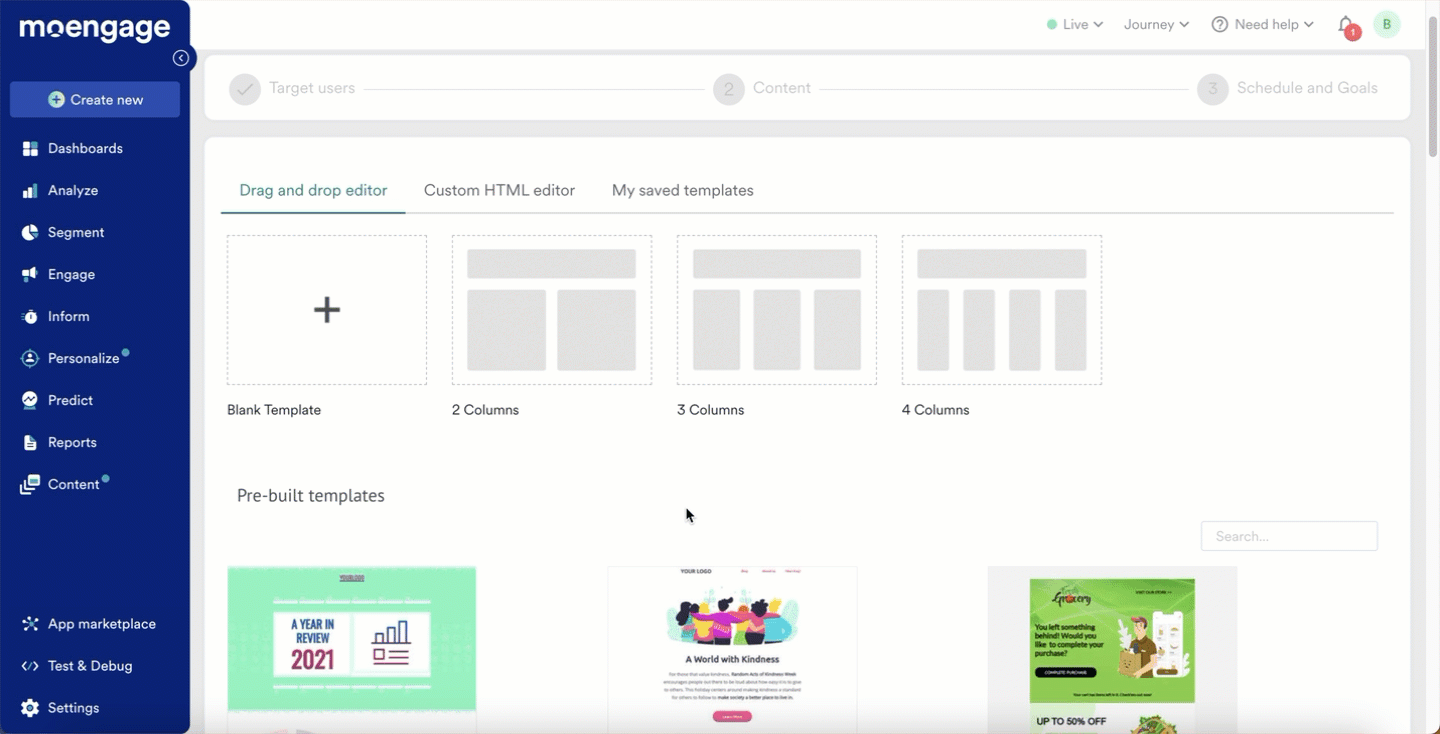Choose the A Year In Review 2021 template
The image size is (1440, 734).
click(x=351, y=639)
